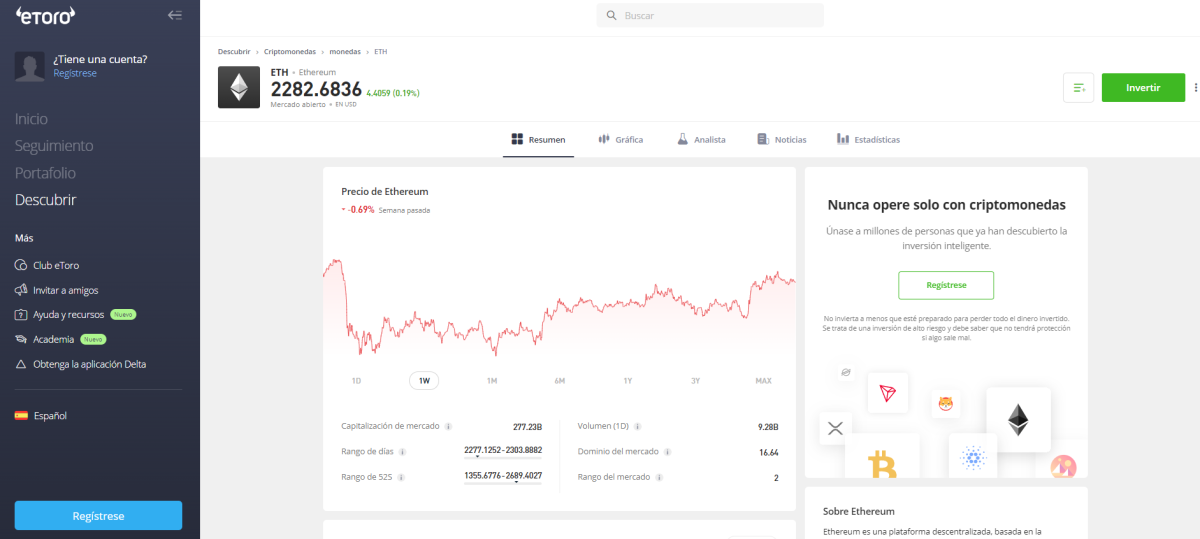
Task: Select the 1Y chart range
Action: tap(628, 381)
